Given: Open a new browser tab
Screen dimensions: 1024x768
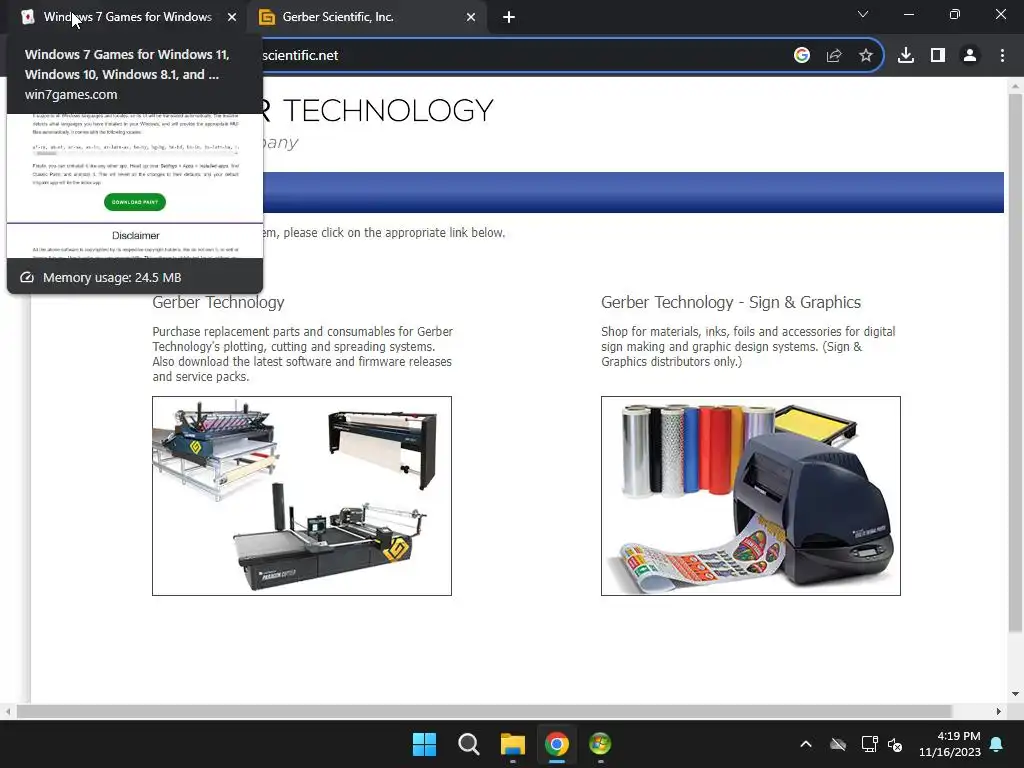Looking at the screenshot, I should point(509,17).
